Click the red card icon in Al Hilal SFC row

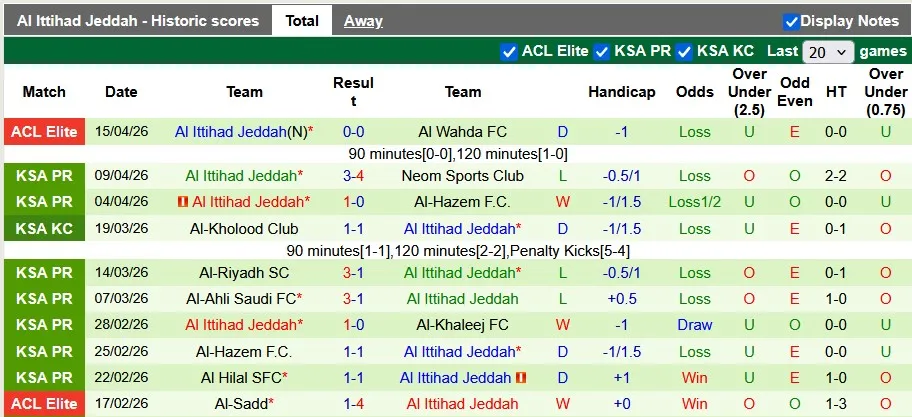point(521,378)
